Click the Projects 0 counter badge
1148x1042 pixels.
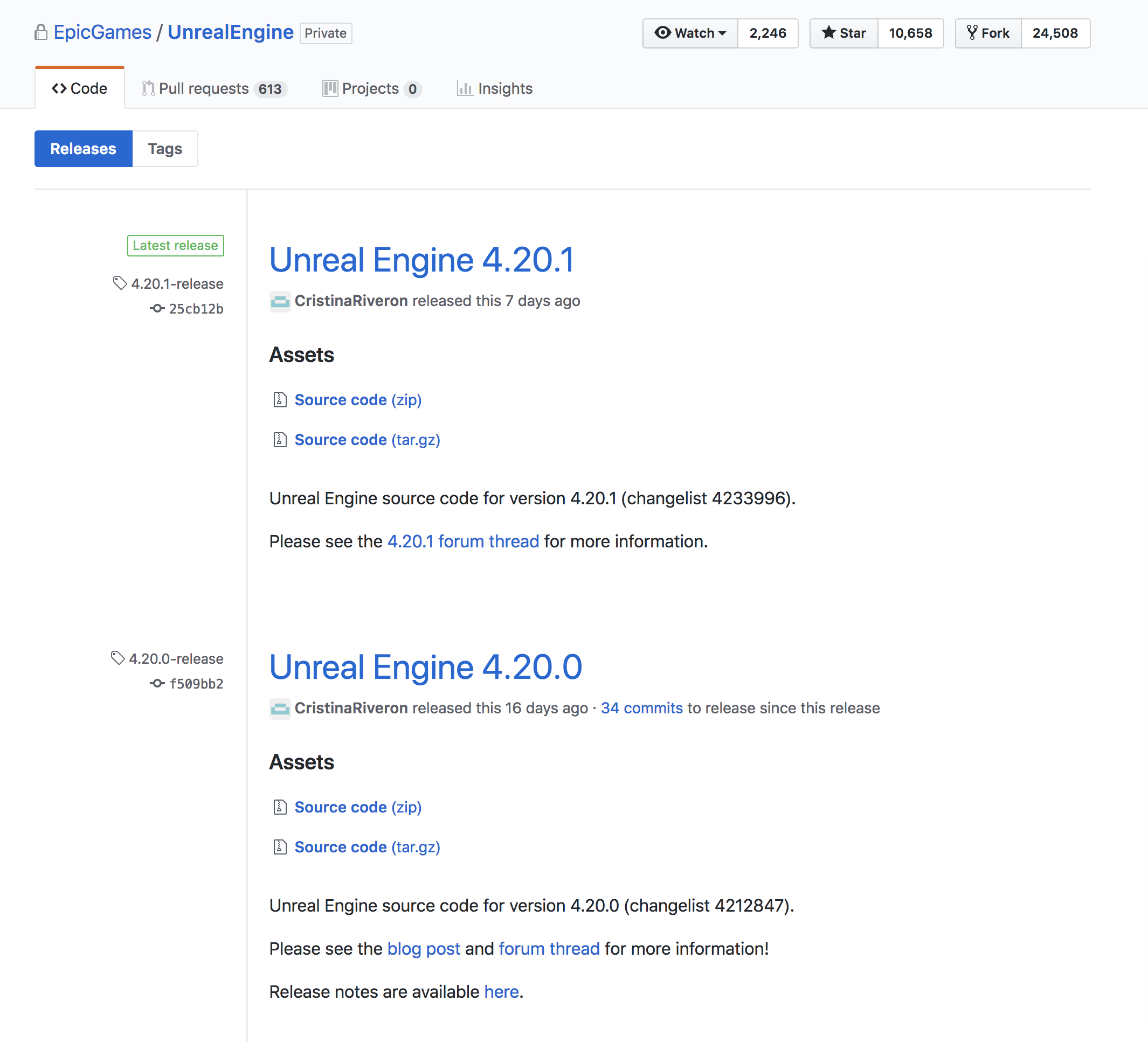click(x=412, y=89)
